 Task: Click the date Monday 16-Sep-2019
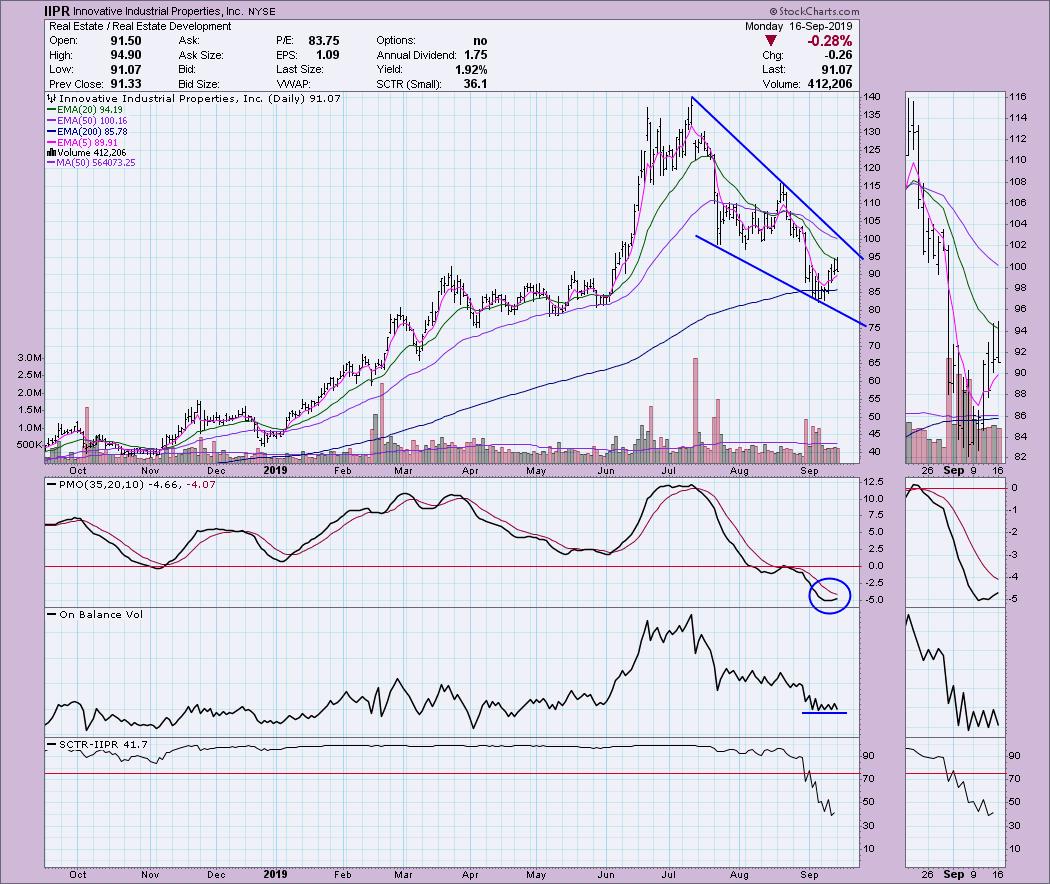point(799,26)
